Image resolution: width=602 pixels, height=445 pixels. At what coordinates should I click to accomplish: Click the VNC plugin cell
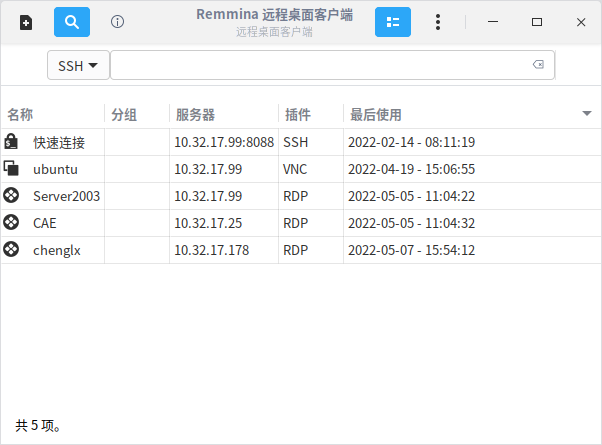[x=295, y=169]
